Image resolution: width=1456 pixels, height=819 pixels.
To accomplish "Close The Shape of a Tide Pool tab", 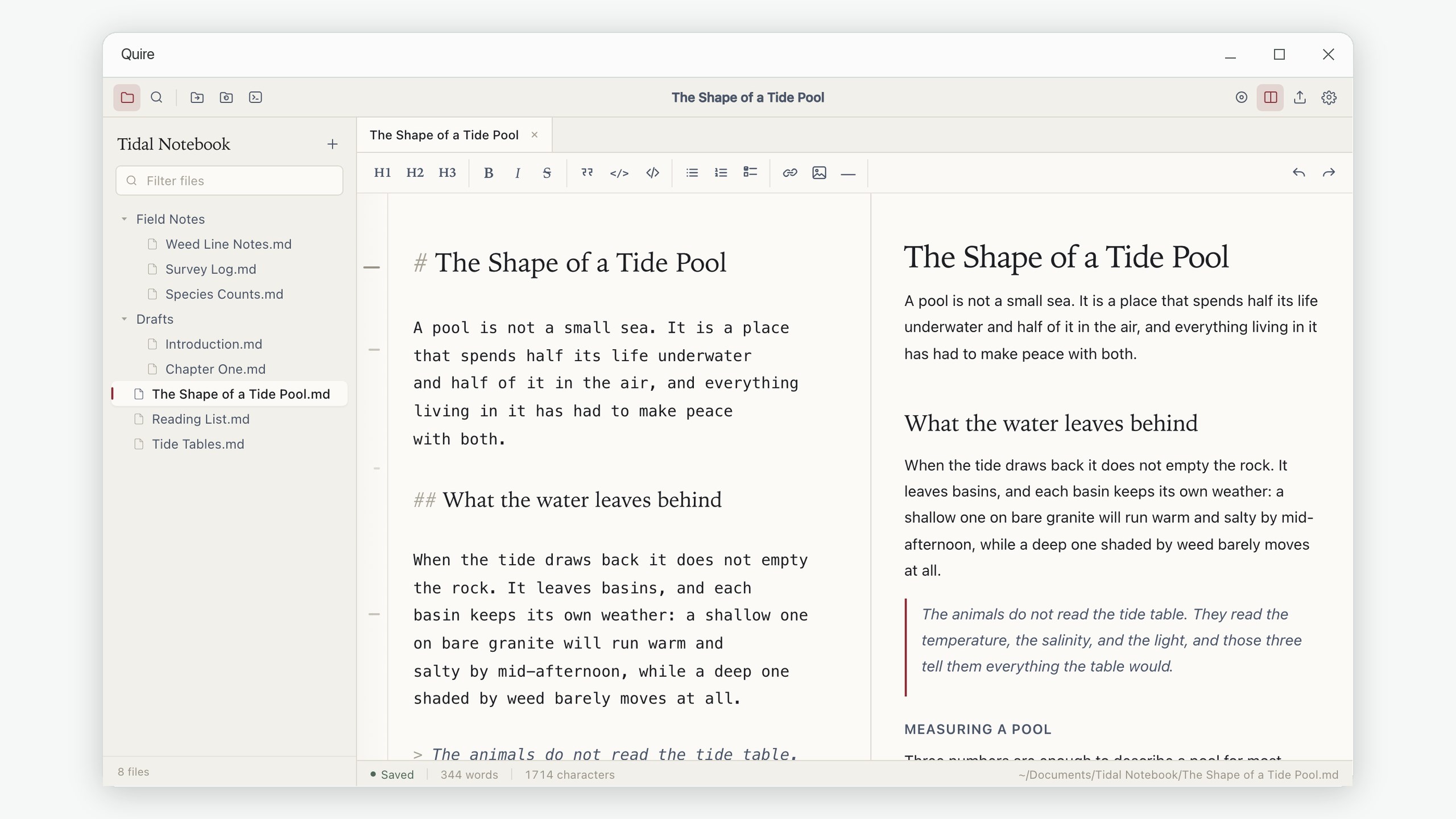I will [x=534, y=135].
